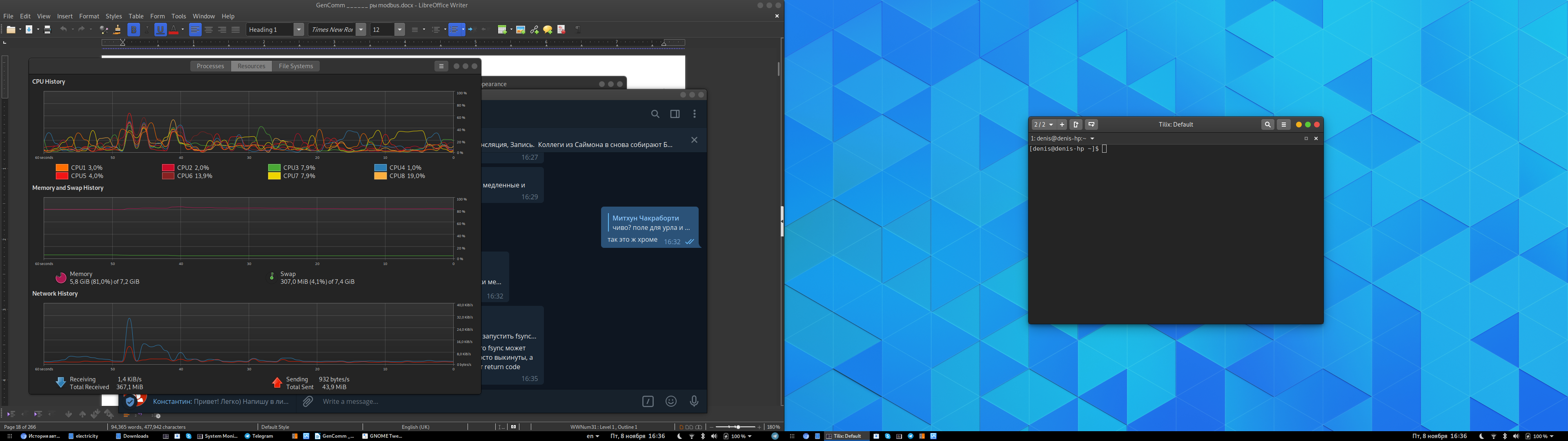The height and width of the screenshot is (441, 1568).
Task: Click the Insert Hyperlink icon
Action: click(535, 29)
